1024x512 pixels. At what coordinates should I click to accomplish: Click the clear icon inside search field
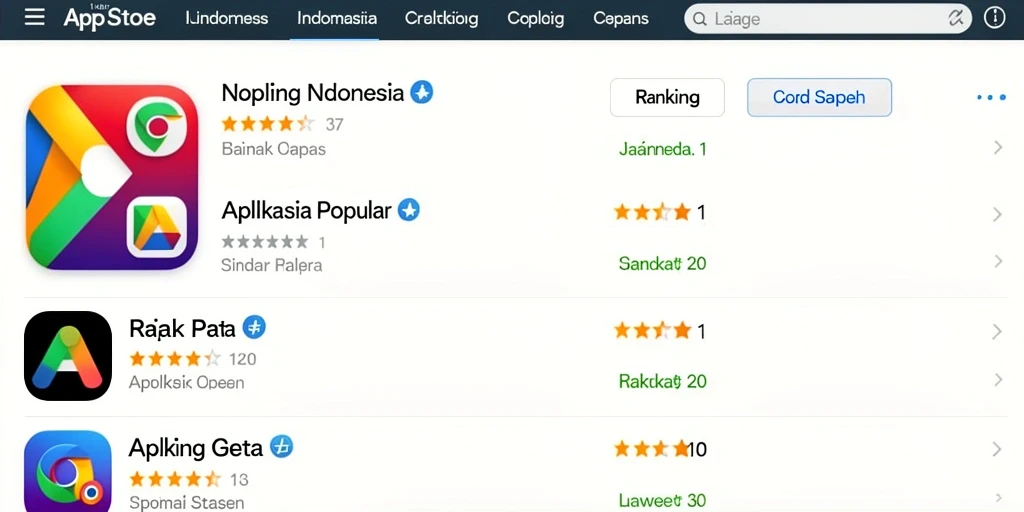tap(955, 19)
